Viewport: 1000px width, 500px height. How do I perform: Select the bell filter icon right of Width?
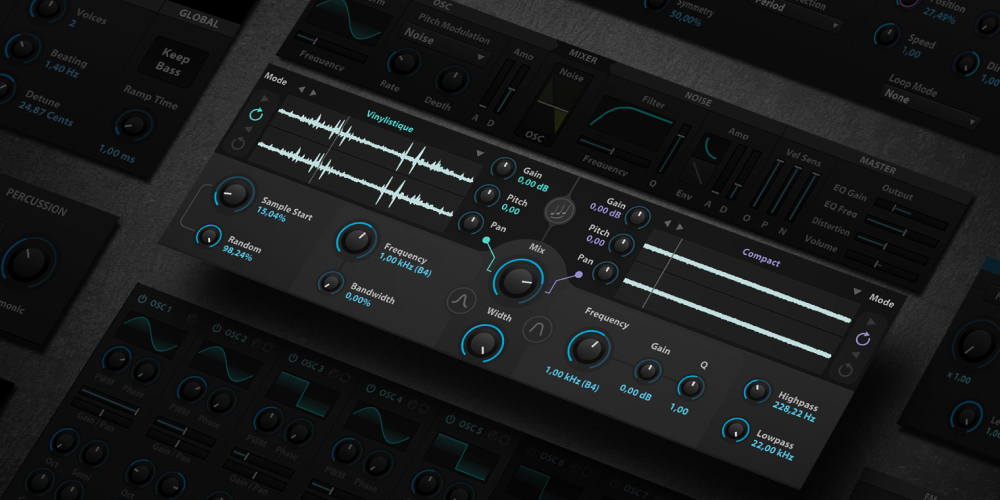pyautogui.click(x=538, y=329)
